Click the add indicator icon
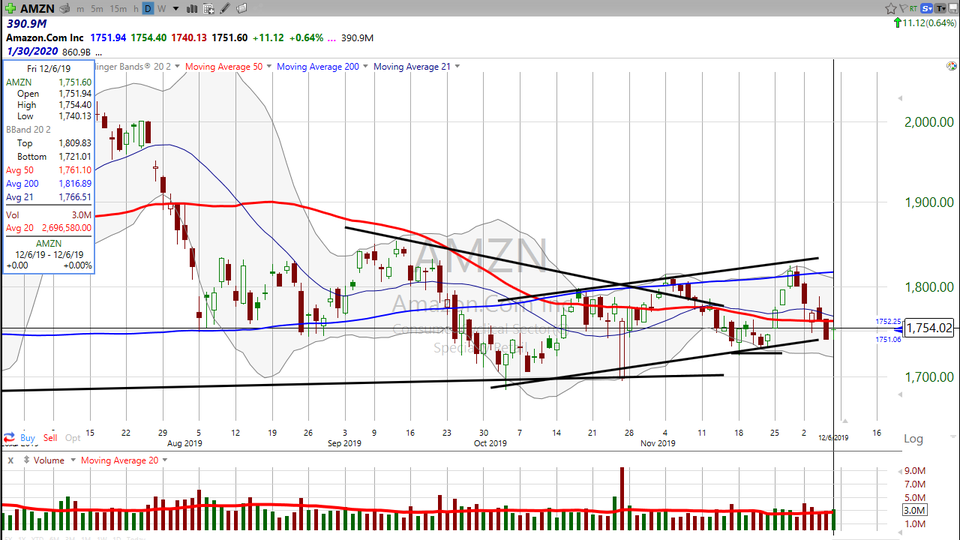This screenshot has height=540, width=960. pos(209,9)
